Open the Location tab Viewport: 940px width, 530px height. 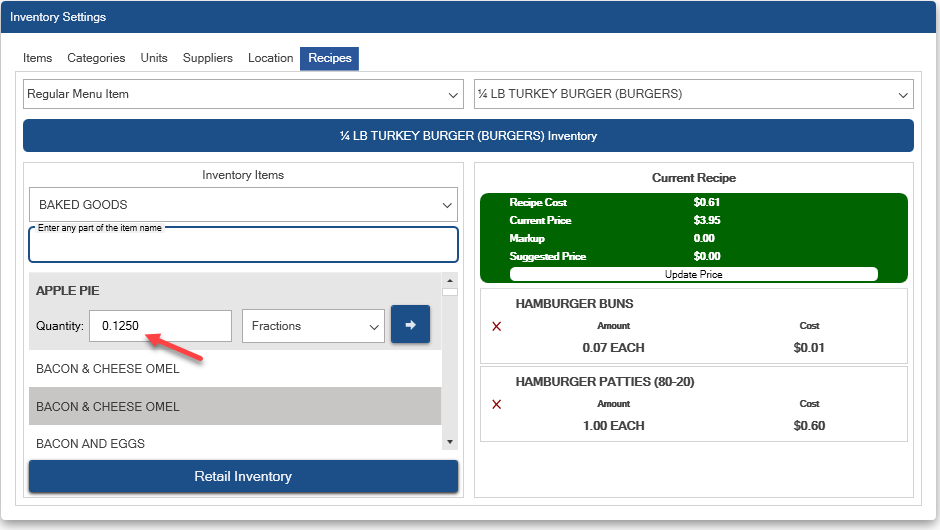click(271, 58)
